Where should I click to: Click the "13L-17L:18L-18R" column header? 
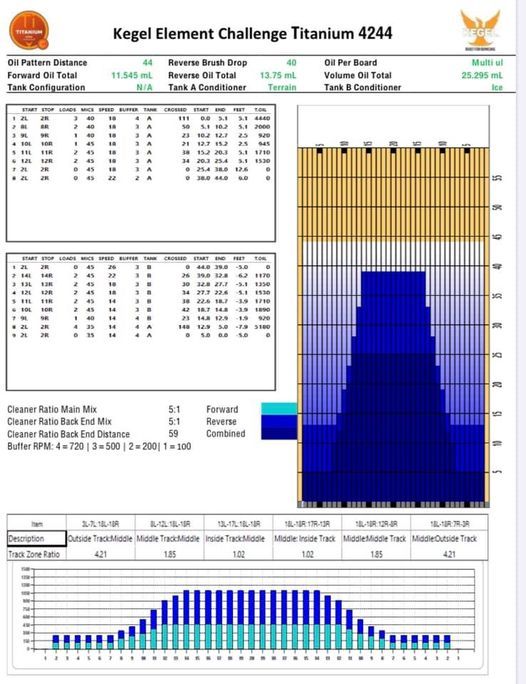238,523
